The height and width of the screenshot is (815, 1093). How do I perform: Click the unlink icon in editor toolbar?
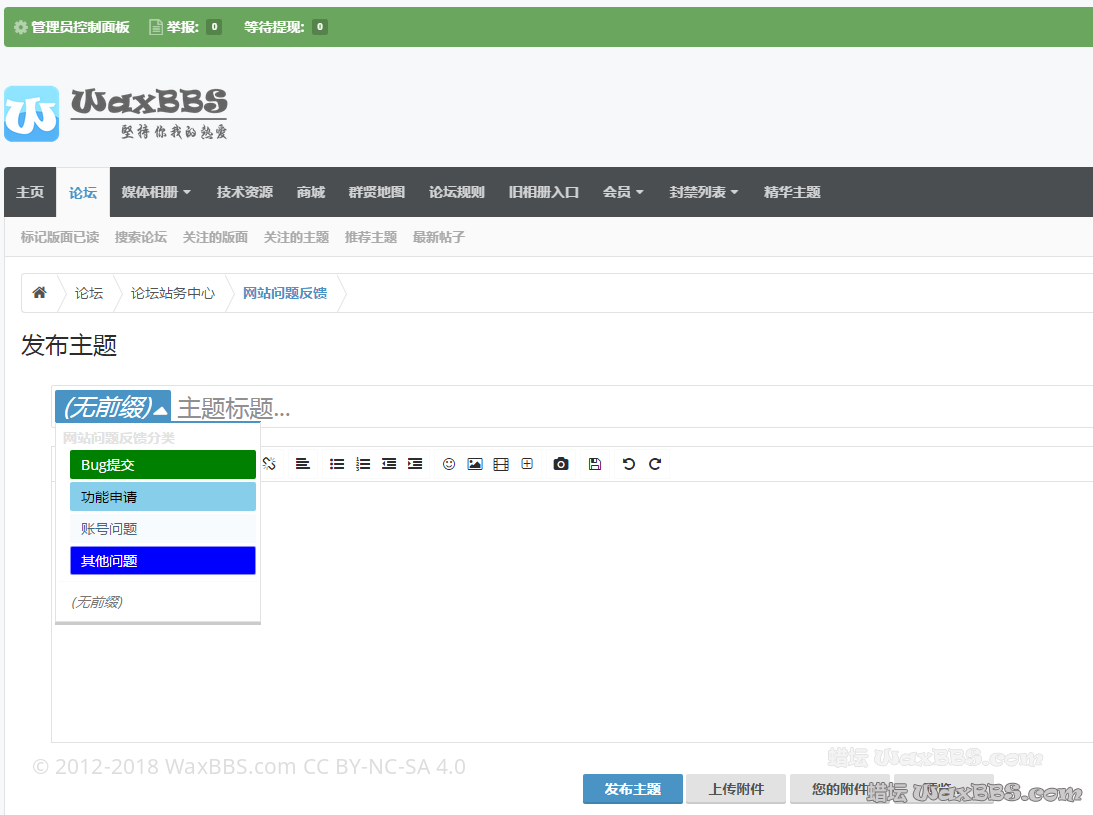[268, 464]
